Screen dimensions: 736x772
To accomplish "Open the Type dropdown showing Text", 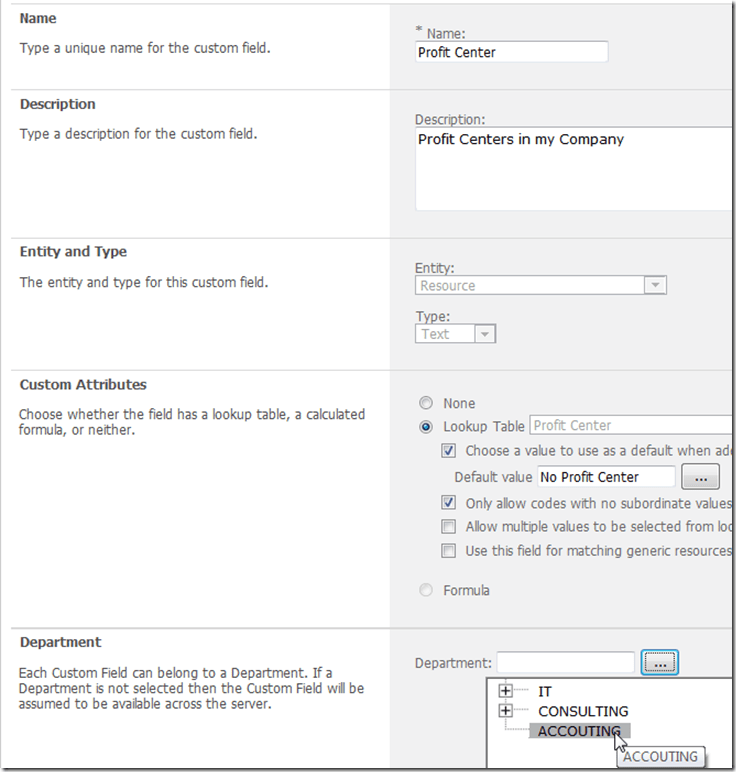I will click(455, 334).
